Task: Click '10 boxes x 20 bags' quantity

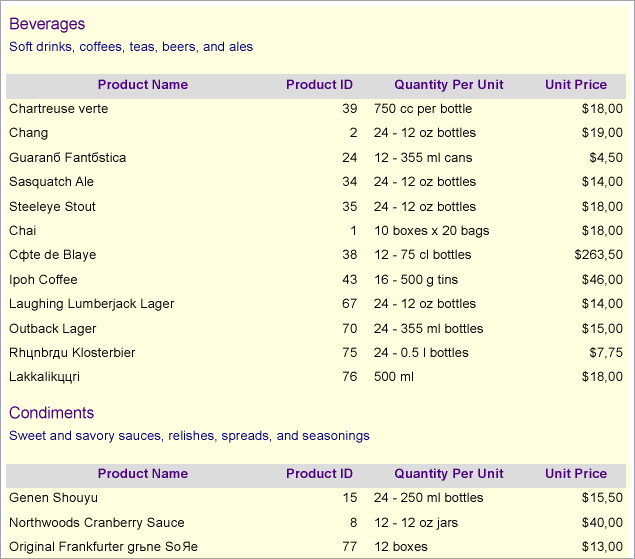Action: click(431, 230)
